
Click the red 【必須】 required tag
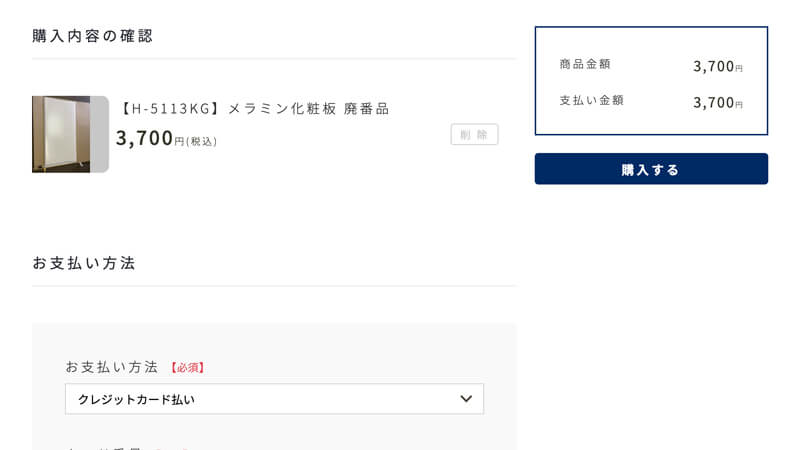187,367
